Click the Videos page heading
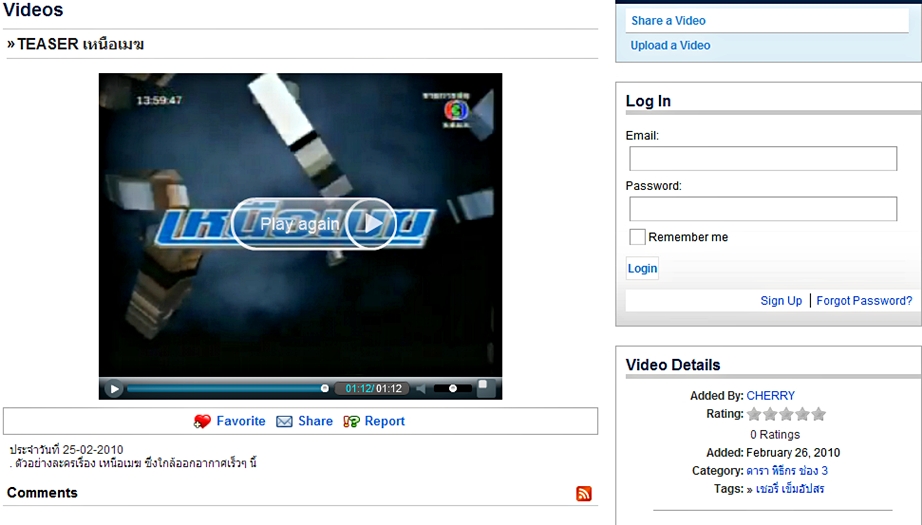 (x=33, y=9)
